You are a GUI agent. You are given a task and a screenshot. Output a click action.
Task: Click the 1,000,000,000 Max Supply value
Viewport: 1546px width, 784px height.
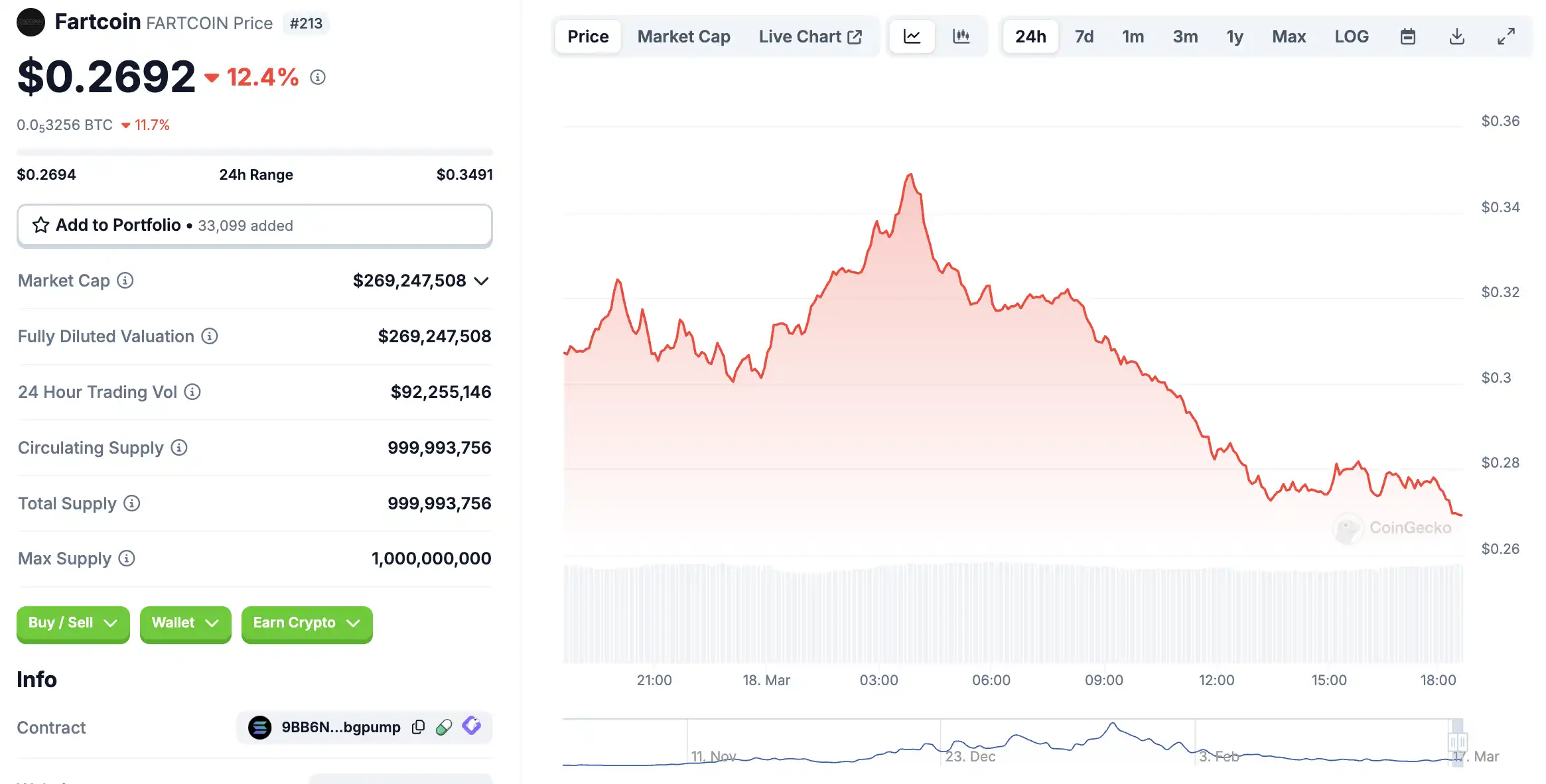pos(431,558)
